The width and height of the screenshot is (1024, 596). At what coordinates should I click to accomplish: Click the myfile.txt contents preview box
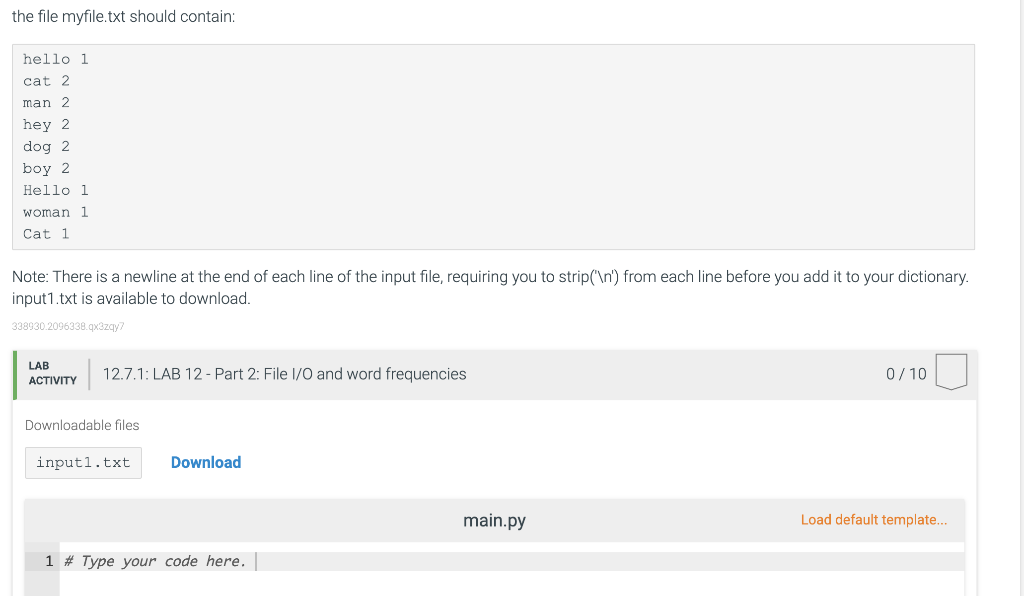[494, 146]
